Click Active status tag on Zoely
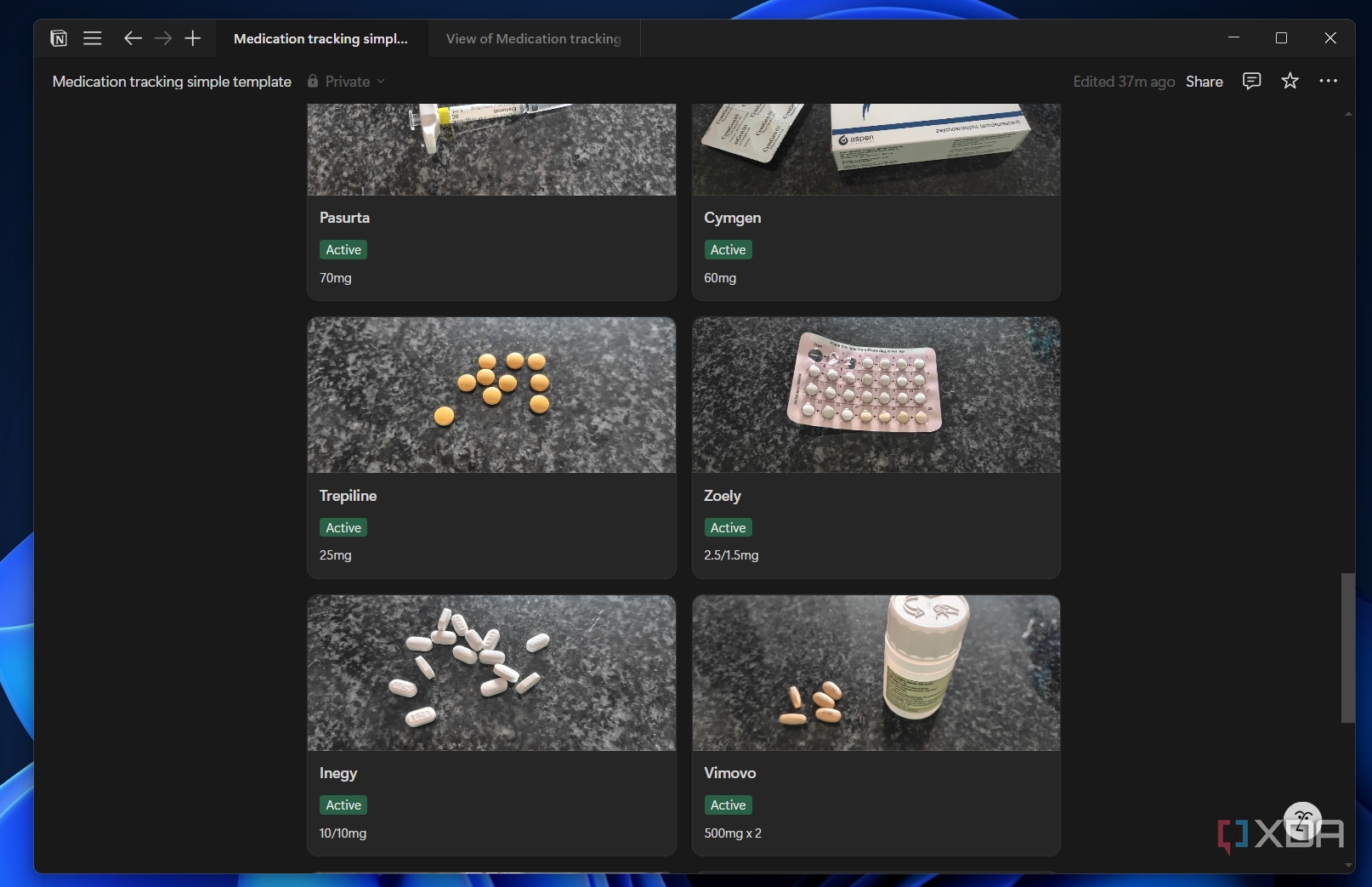 coord(728,528)
